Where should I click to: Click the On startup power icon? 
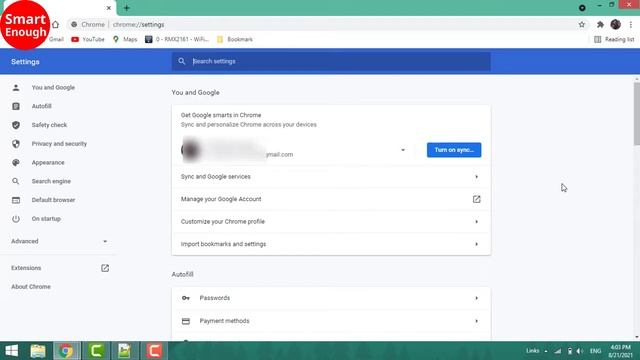pos(16,219)
